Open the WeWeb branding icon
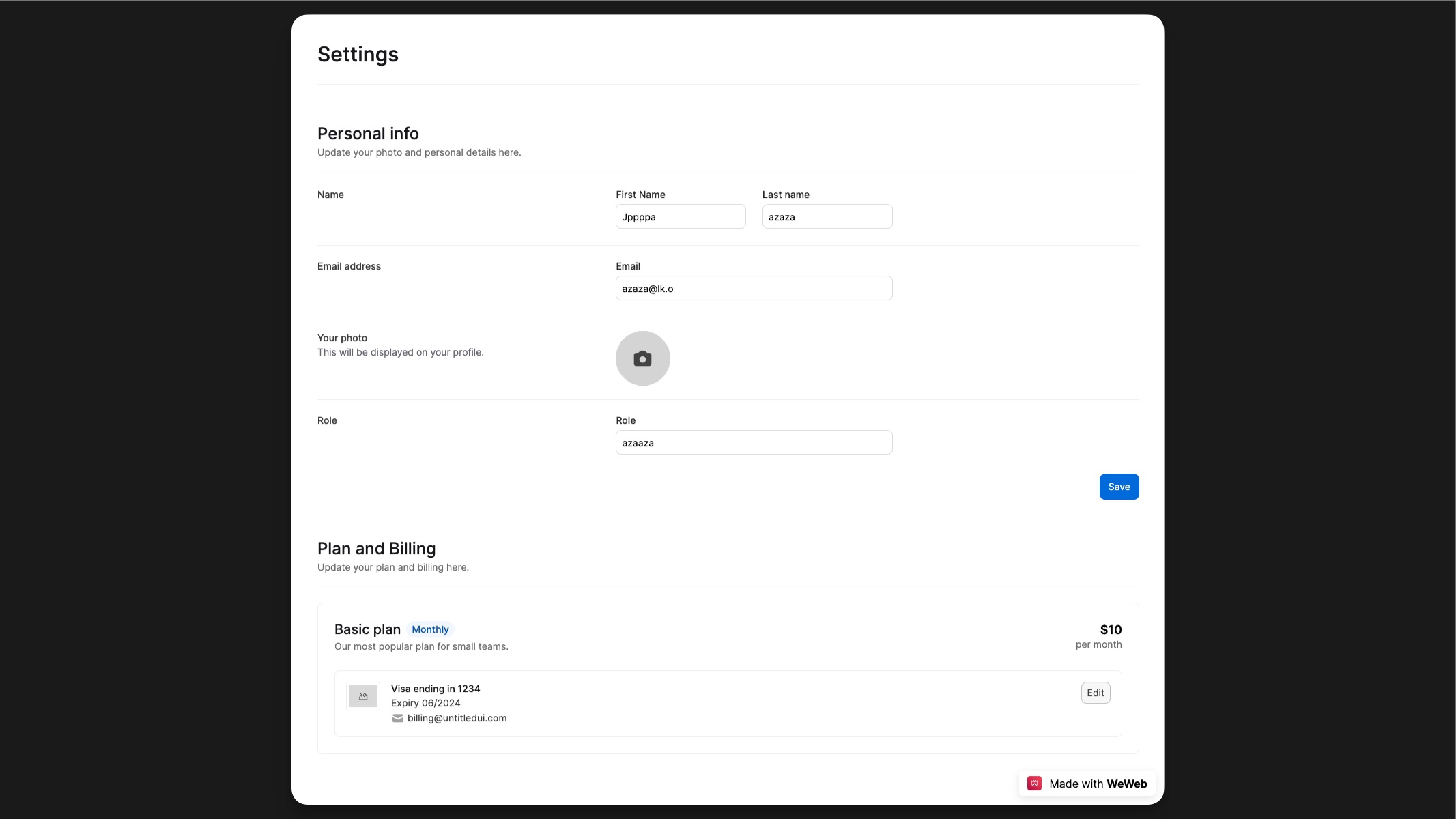Image resolution: width=1456 pixels, height=819 pixels. [1033, 784]
